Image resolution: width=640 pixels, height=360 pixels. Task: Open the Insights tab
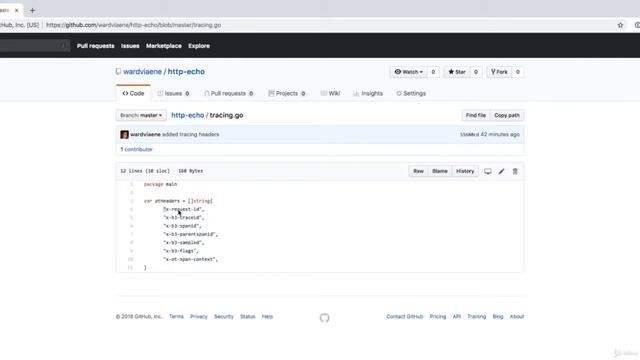[368, 93]
